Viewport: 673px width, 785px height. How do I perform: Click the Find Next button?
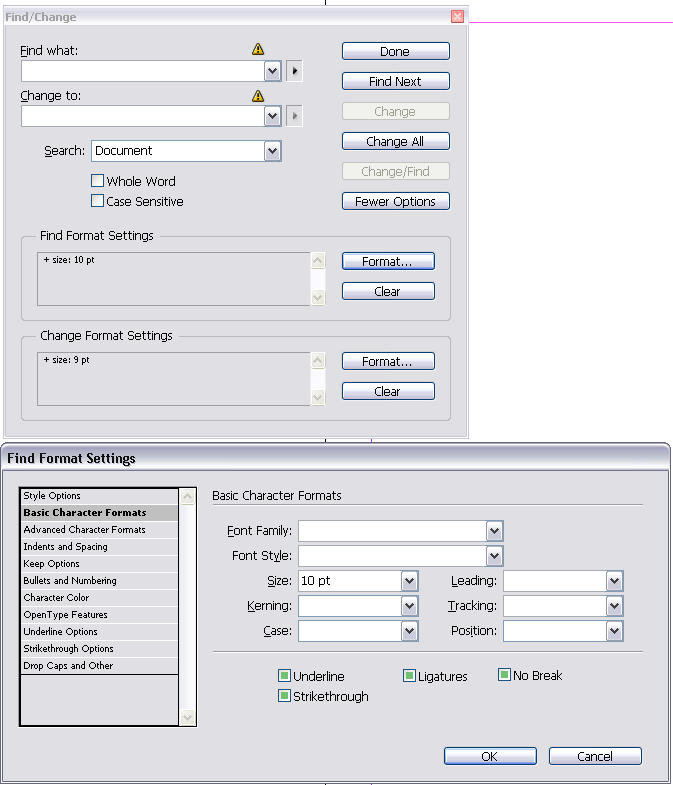pos(396,81)
